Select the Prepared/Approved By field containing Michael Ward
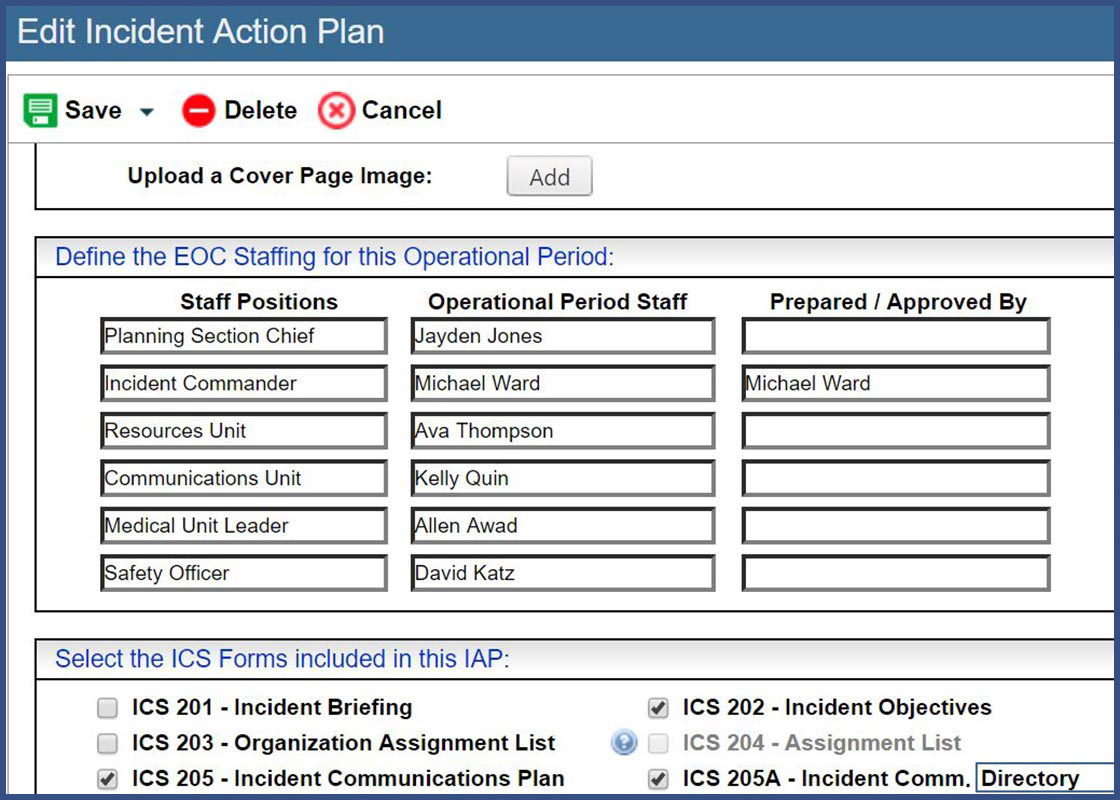1120x800 pixels. (895, 384)
